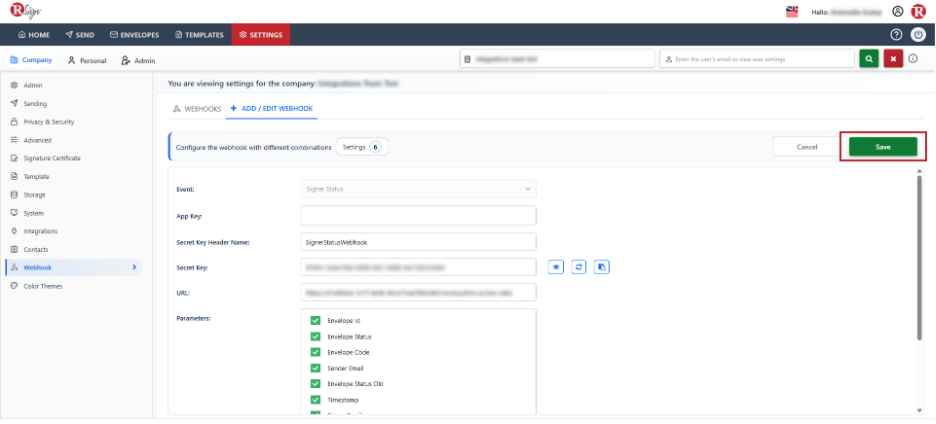
Task: Uncheck the Envelope Status parameter
Action: point(315,336)
